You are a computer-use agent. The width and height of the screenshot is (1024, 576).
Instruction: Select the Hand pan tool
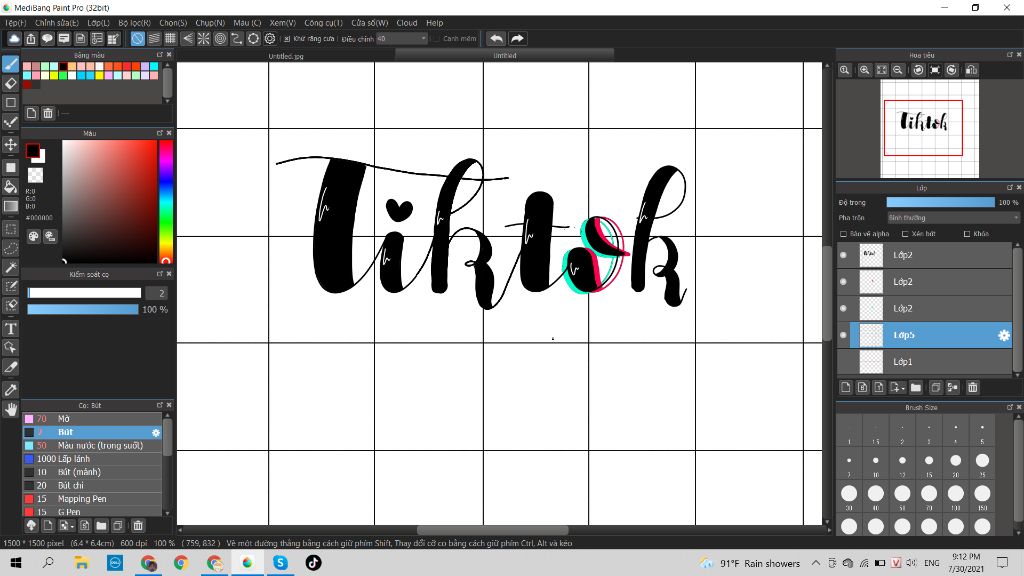[10, 409]
